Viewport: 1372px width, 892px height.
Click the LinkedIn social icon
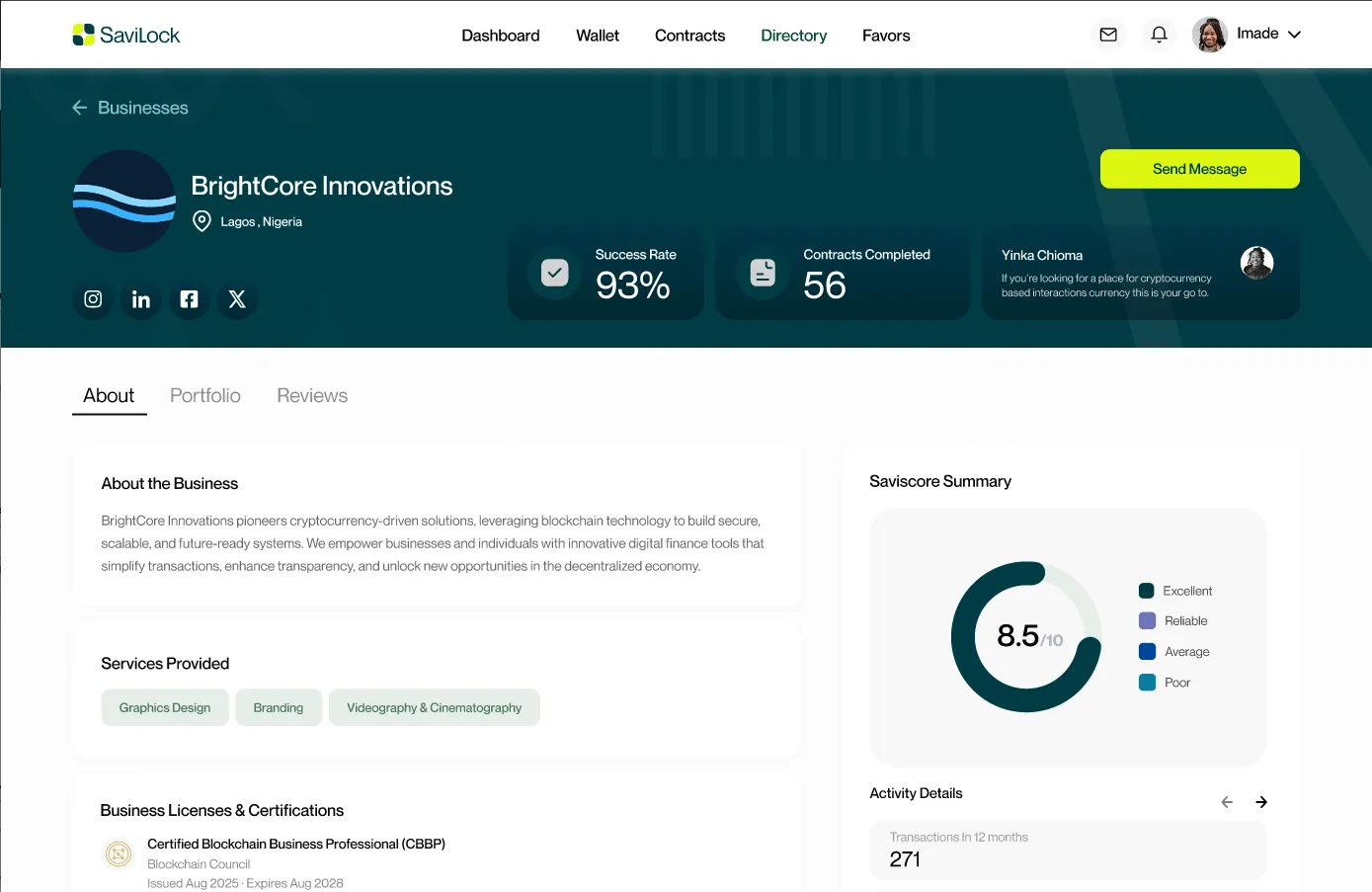coord(140,299)
